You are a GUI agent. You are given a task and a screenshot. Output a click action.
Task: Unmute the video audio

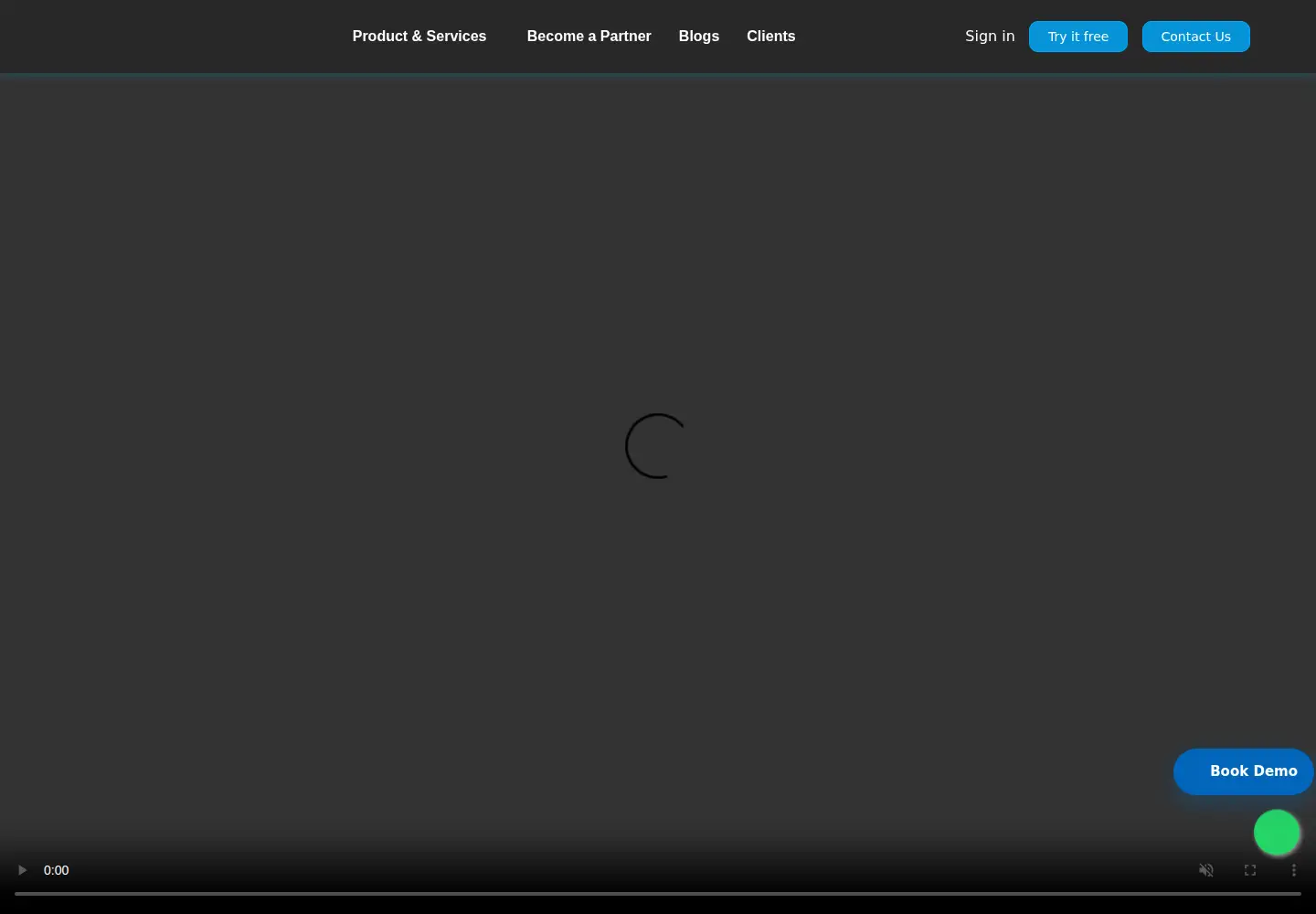(x=1206, y=870)
